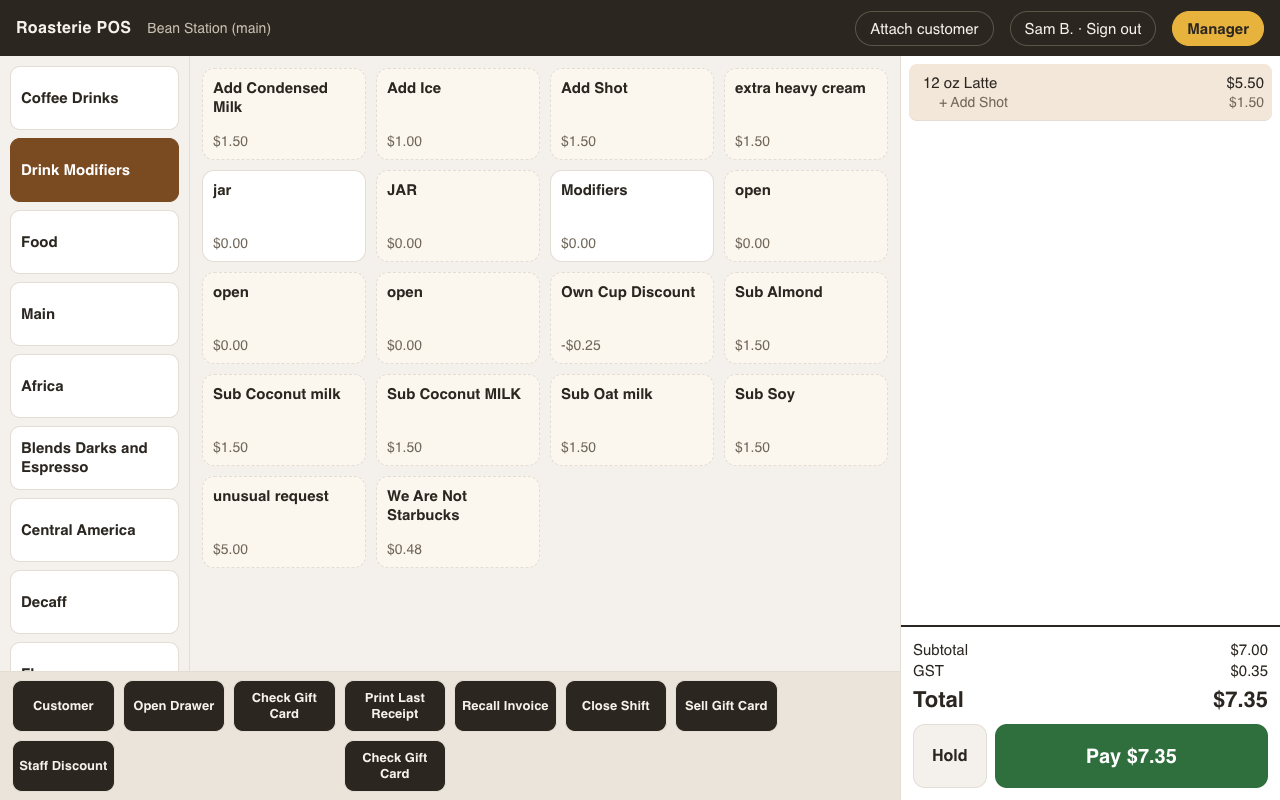Open the Modifiers tile priced $0.00

(x=632, y=216)
